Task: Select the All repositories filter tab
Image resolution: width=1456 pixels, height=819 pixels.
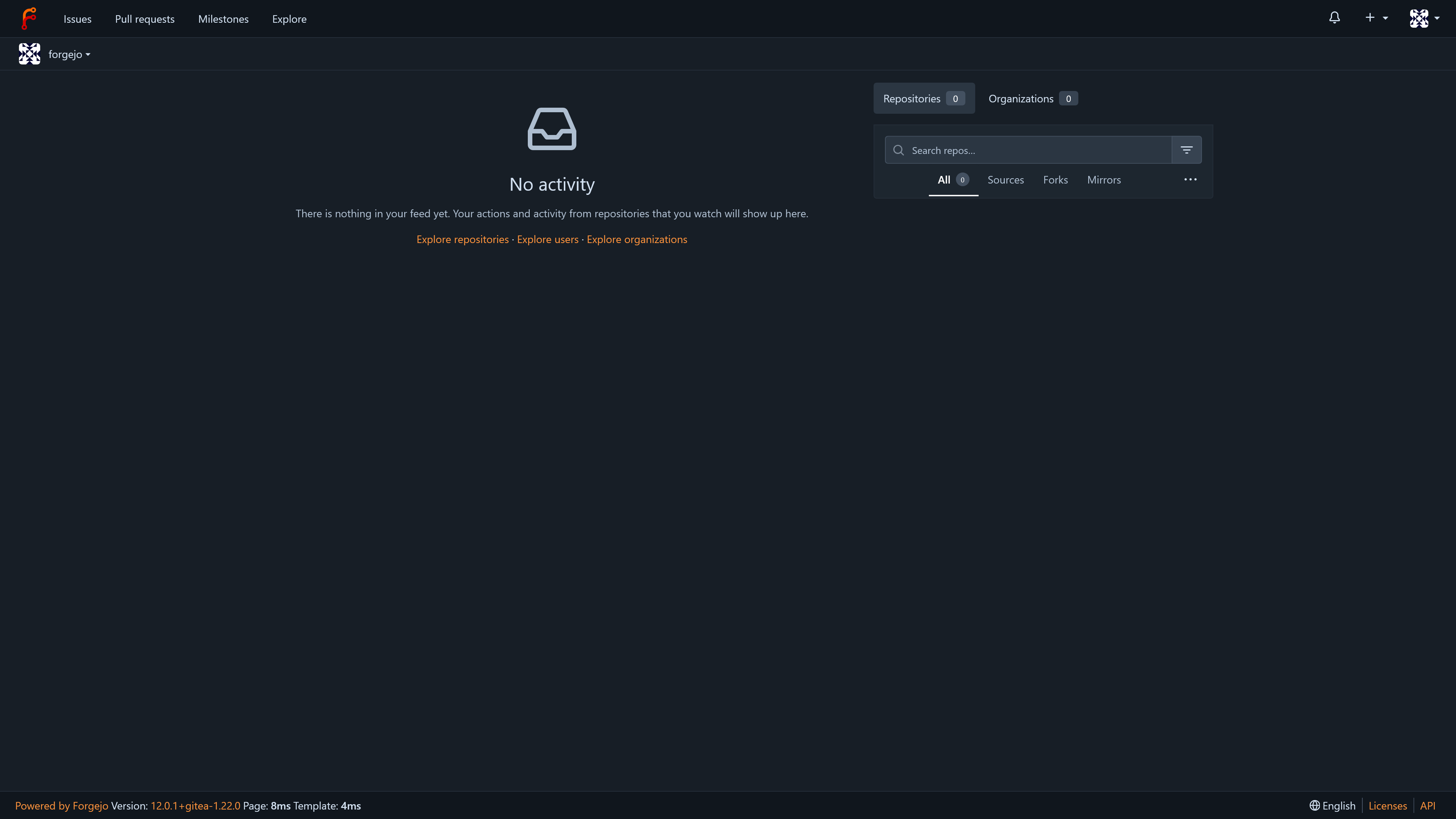Action: click(x=954, y=180)
